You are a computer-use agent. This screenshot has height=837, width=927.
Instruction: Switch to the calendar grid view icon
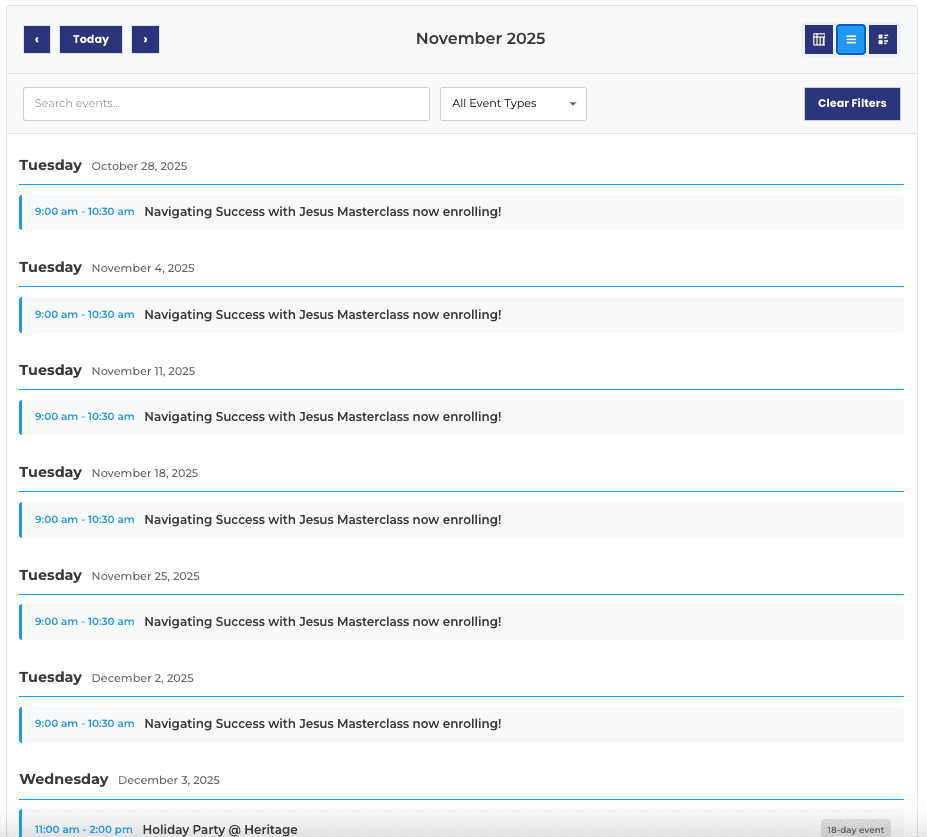pyautogui.click(x=819, y=39)
